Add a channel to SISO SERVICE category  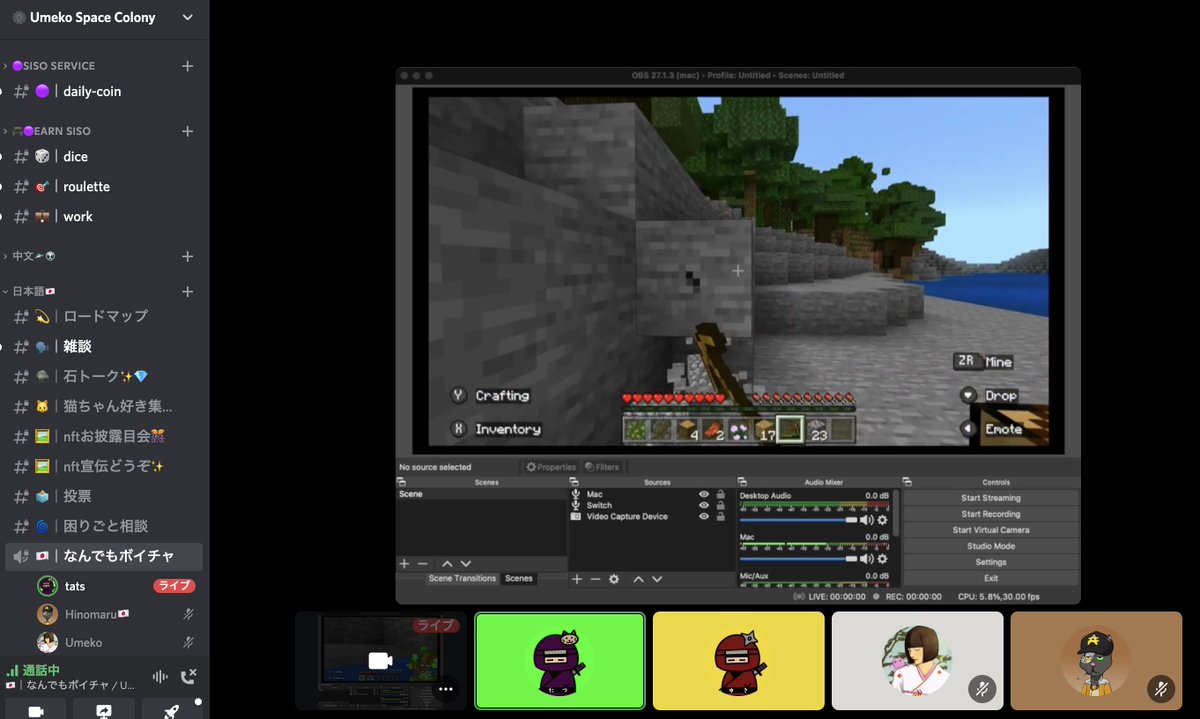(187, 66)
